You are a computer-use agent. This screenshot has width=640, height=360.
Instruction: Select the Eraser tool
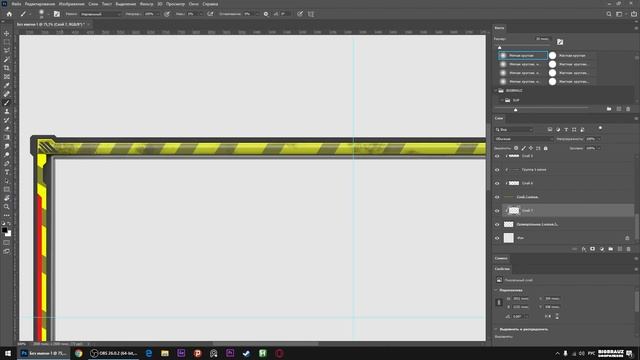tap(7, 129)
